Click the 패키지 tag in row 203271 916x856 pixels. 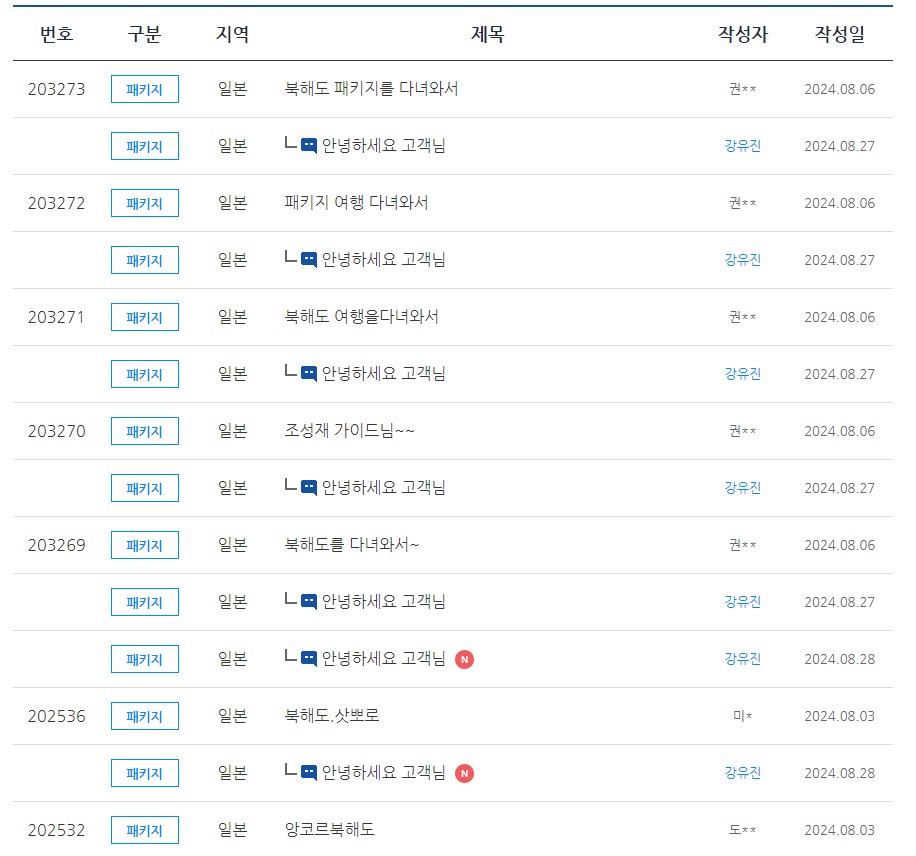coord(145,317)
